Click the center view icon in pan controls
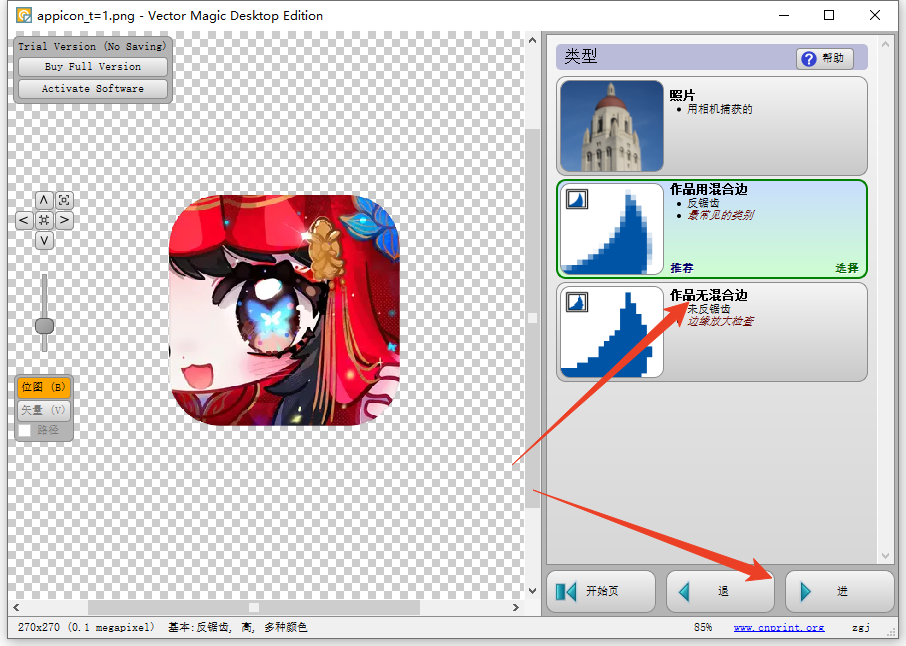This screenshot has width=906, height=646. (44, 220)
